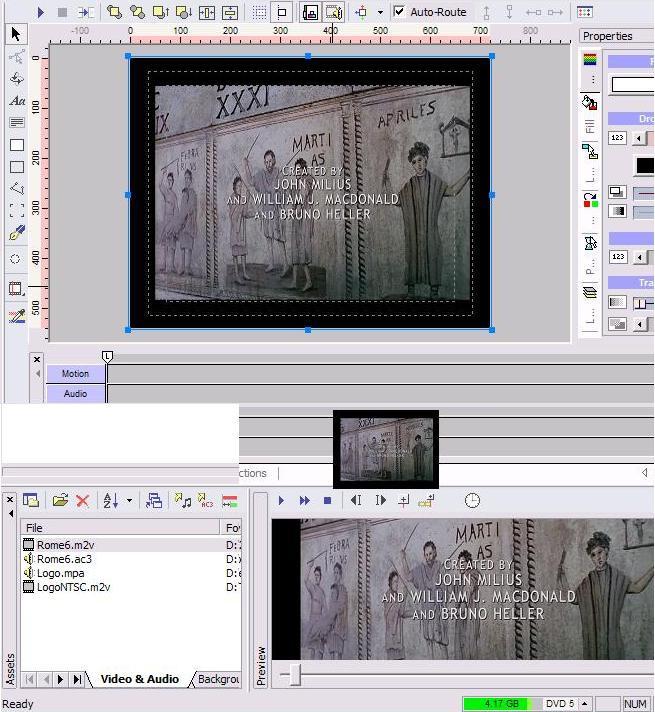Click the music note audio transcode icon

coord(183,500)
